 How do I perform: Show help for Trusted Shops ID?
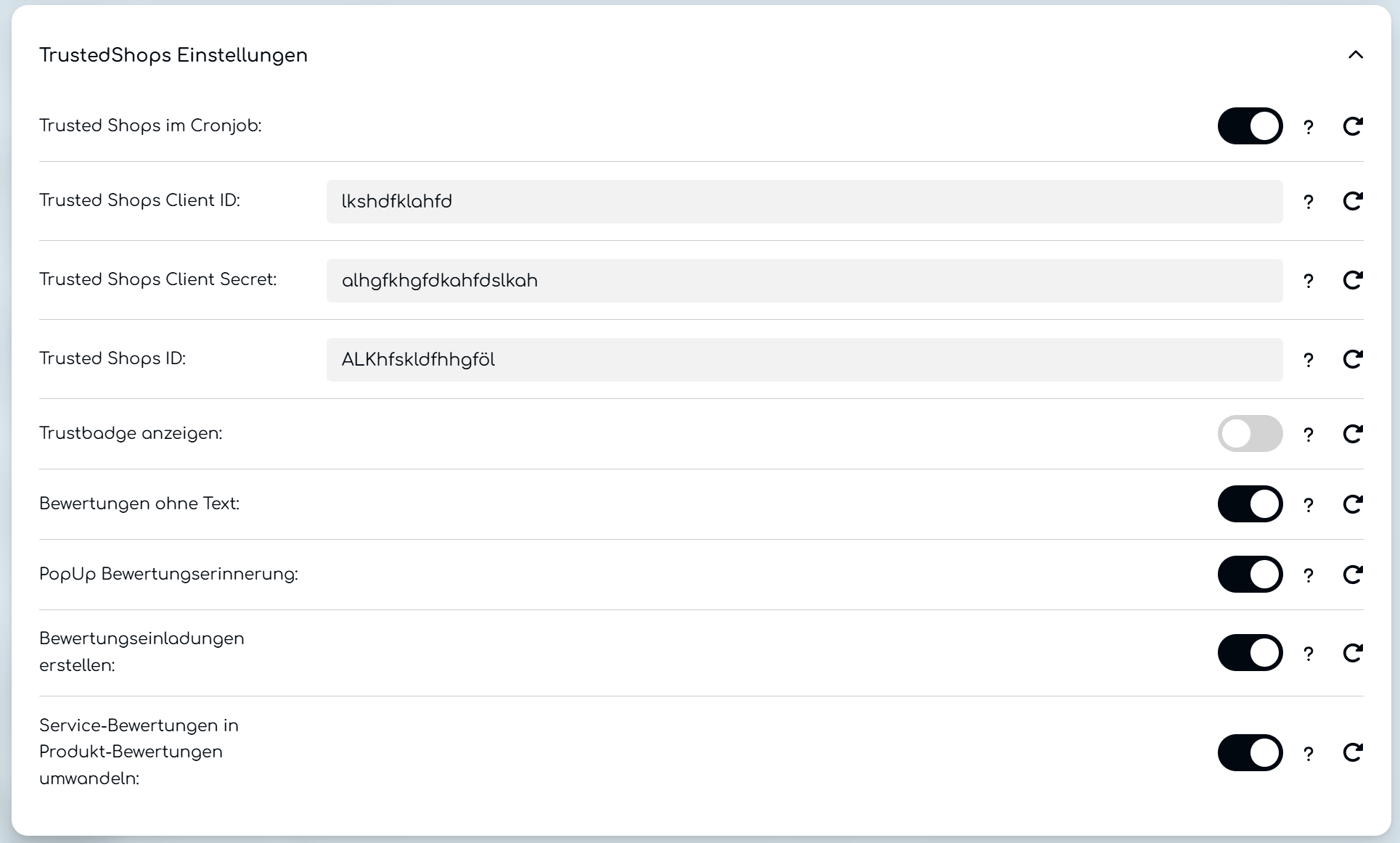click(x=1308, y=360)
